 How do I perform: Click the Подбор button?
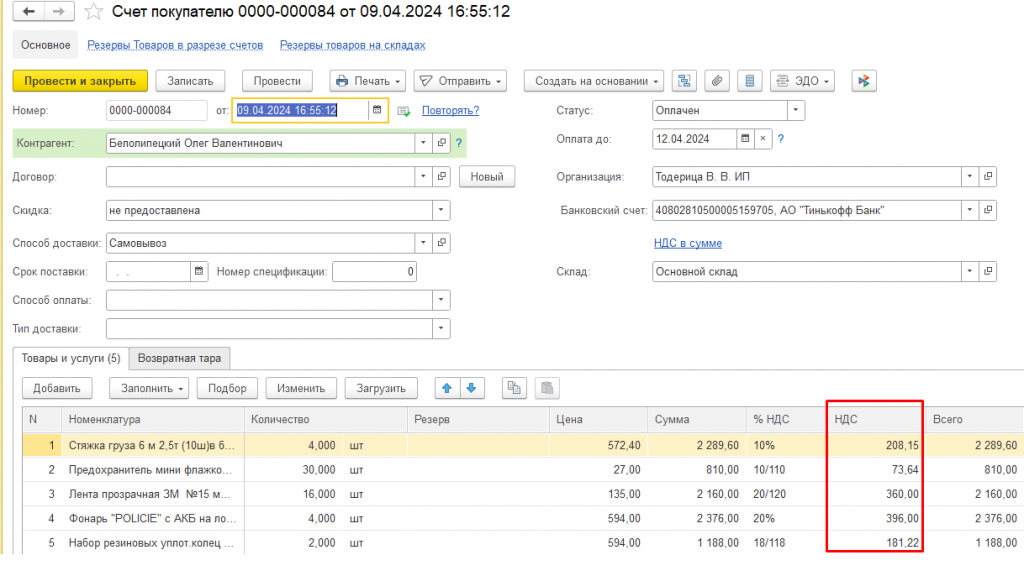(x=227, y=388)
